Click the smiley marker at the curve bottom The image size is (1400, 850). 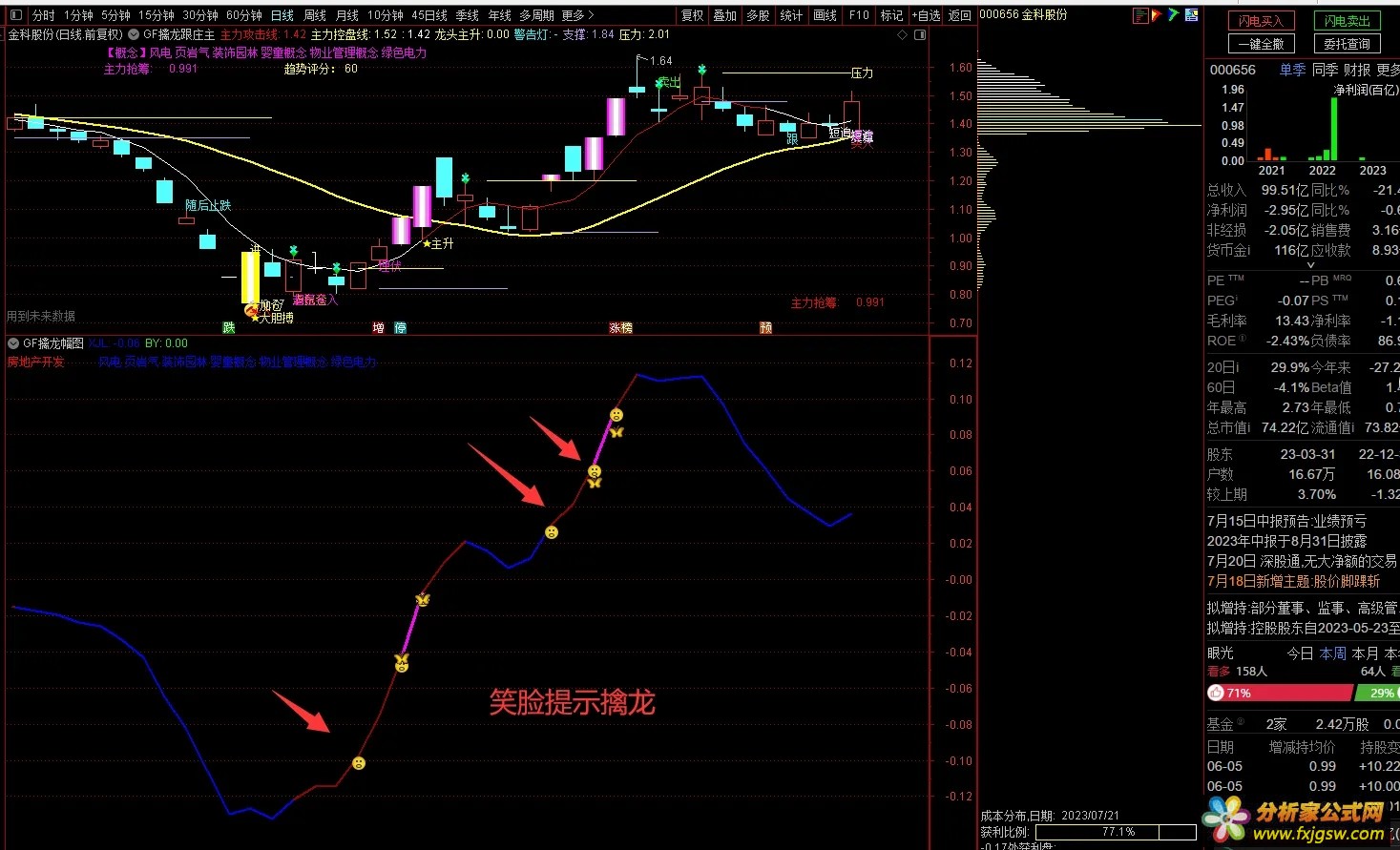pyautogui.click(x=358, y=763)
